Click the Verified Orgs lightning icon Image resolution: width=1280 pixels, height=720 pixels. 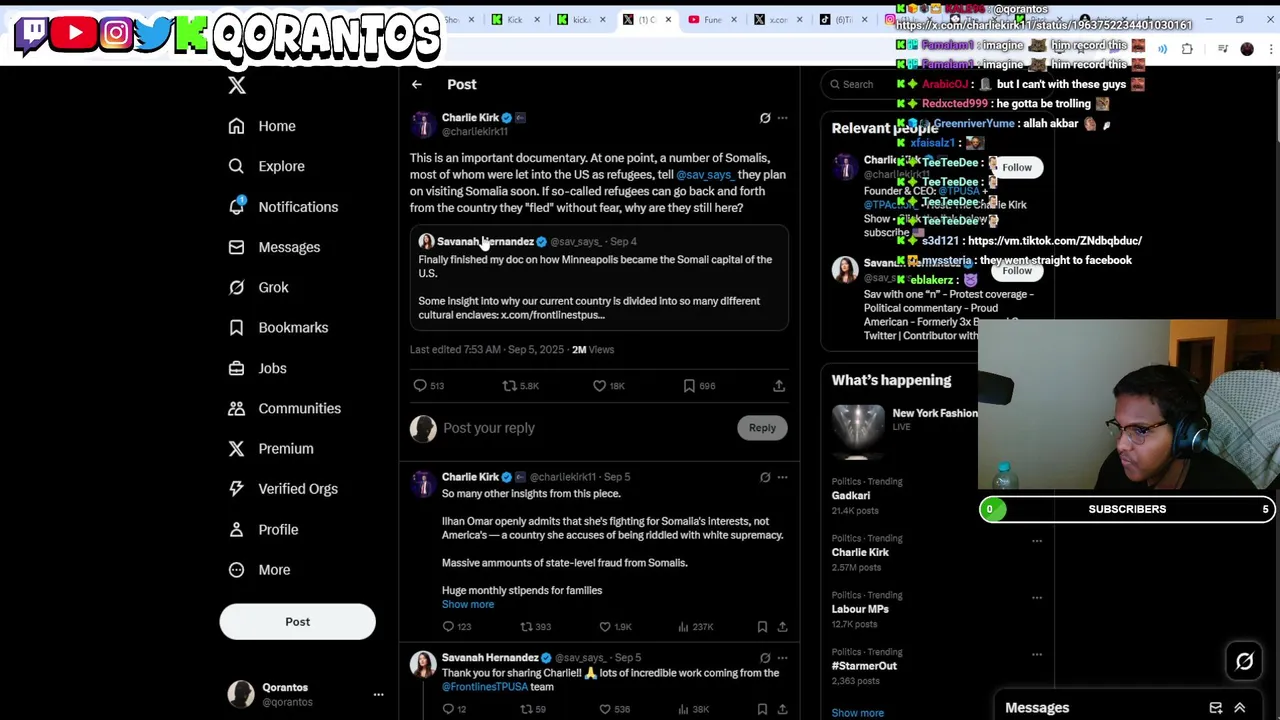(x=236, y=489)
